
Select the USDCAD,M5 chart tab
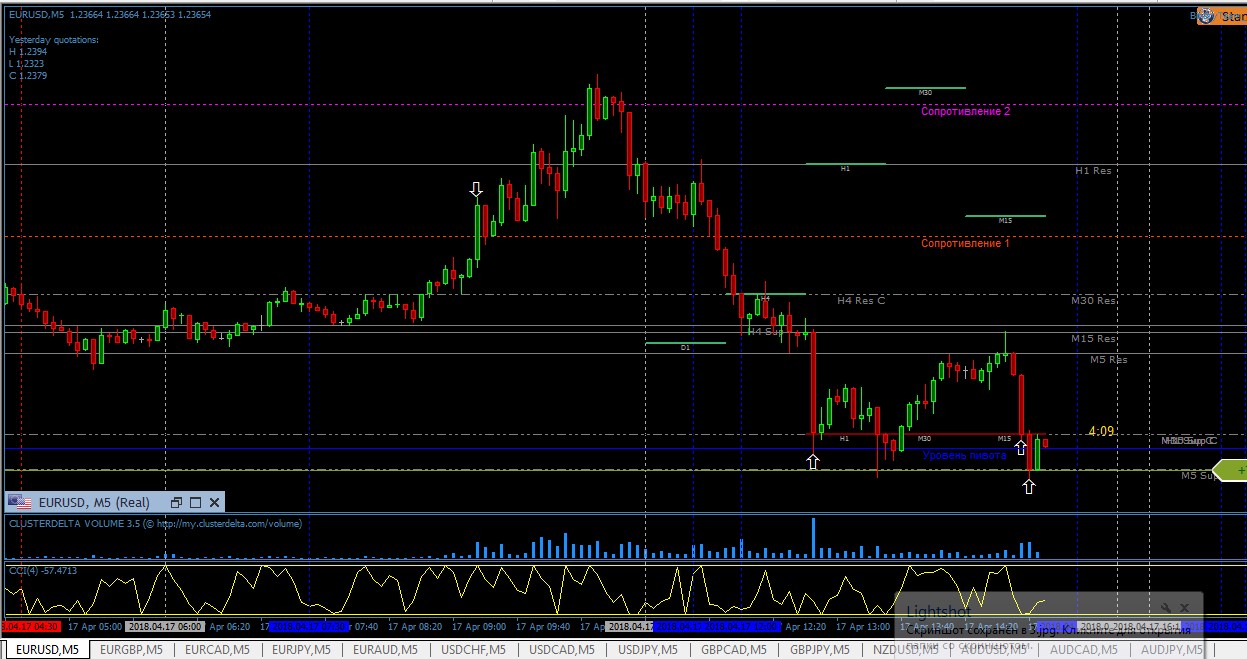pyautogui.click(x=562, y=650)
